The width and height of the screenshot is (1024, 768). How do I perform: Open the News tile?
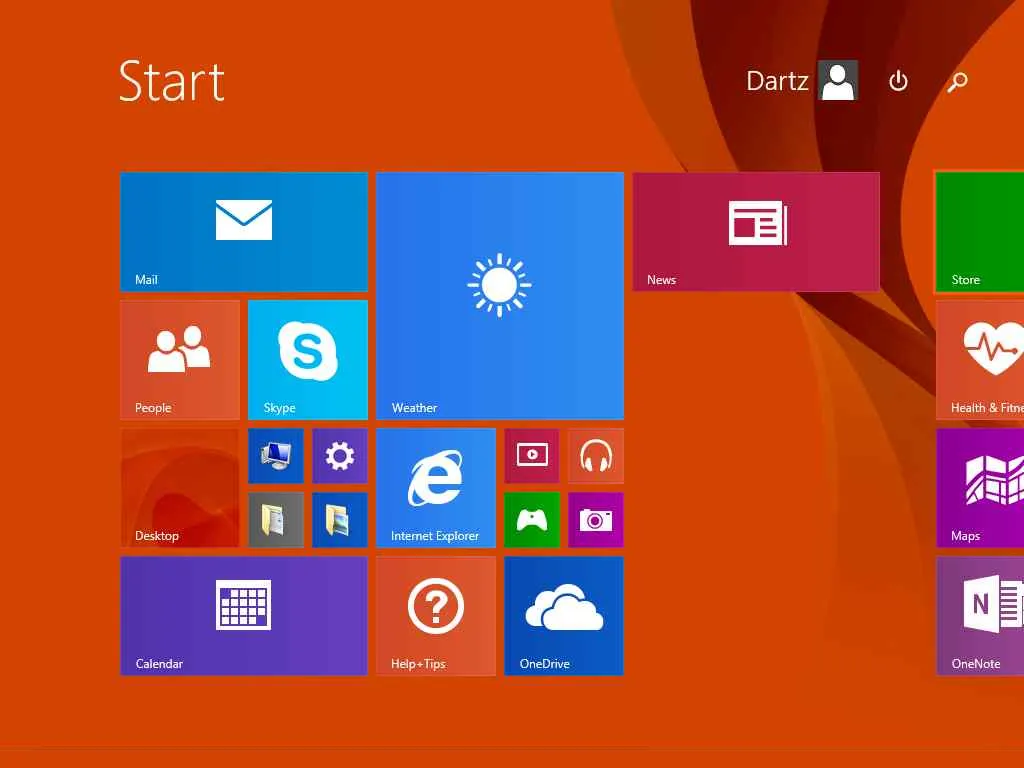756,232
